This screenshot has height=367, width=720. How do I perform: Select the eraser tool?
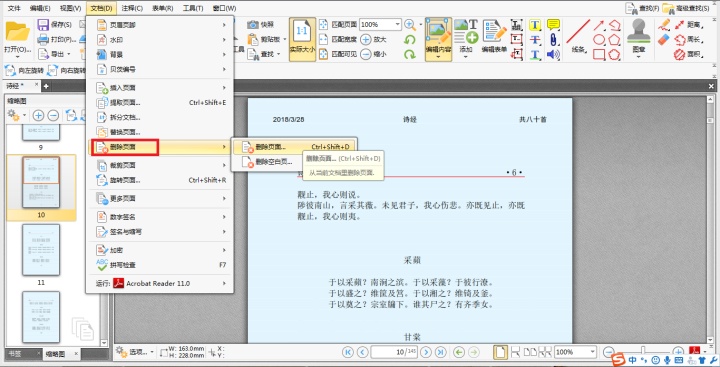tap(664, 40)
